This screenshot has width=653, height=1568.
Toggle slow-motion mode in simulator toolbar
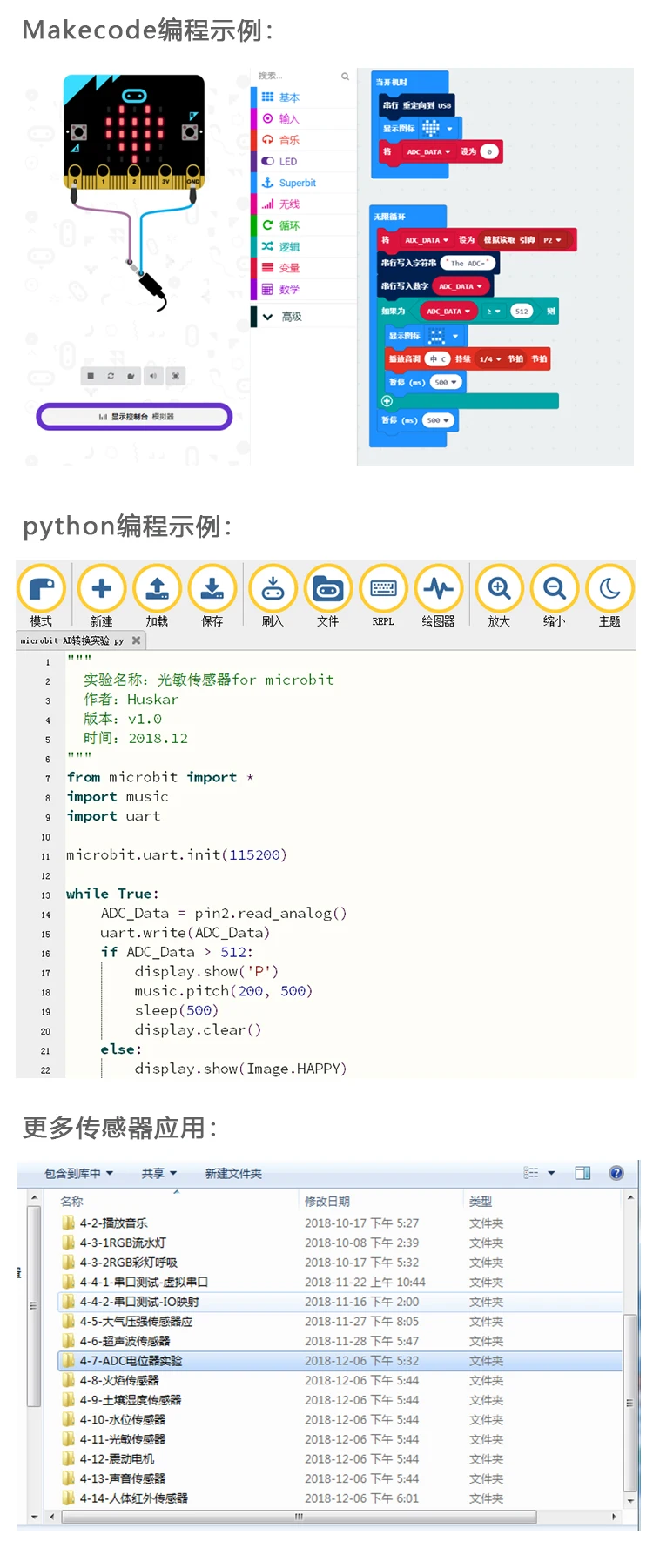131,376
